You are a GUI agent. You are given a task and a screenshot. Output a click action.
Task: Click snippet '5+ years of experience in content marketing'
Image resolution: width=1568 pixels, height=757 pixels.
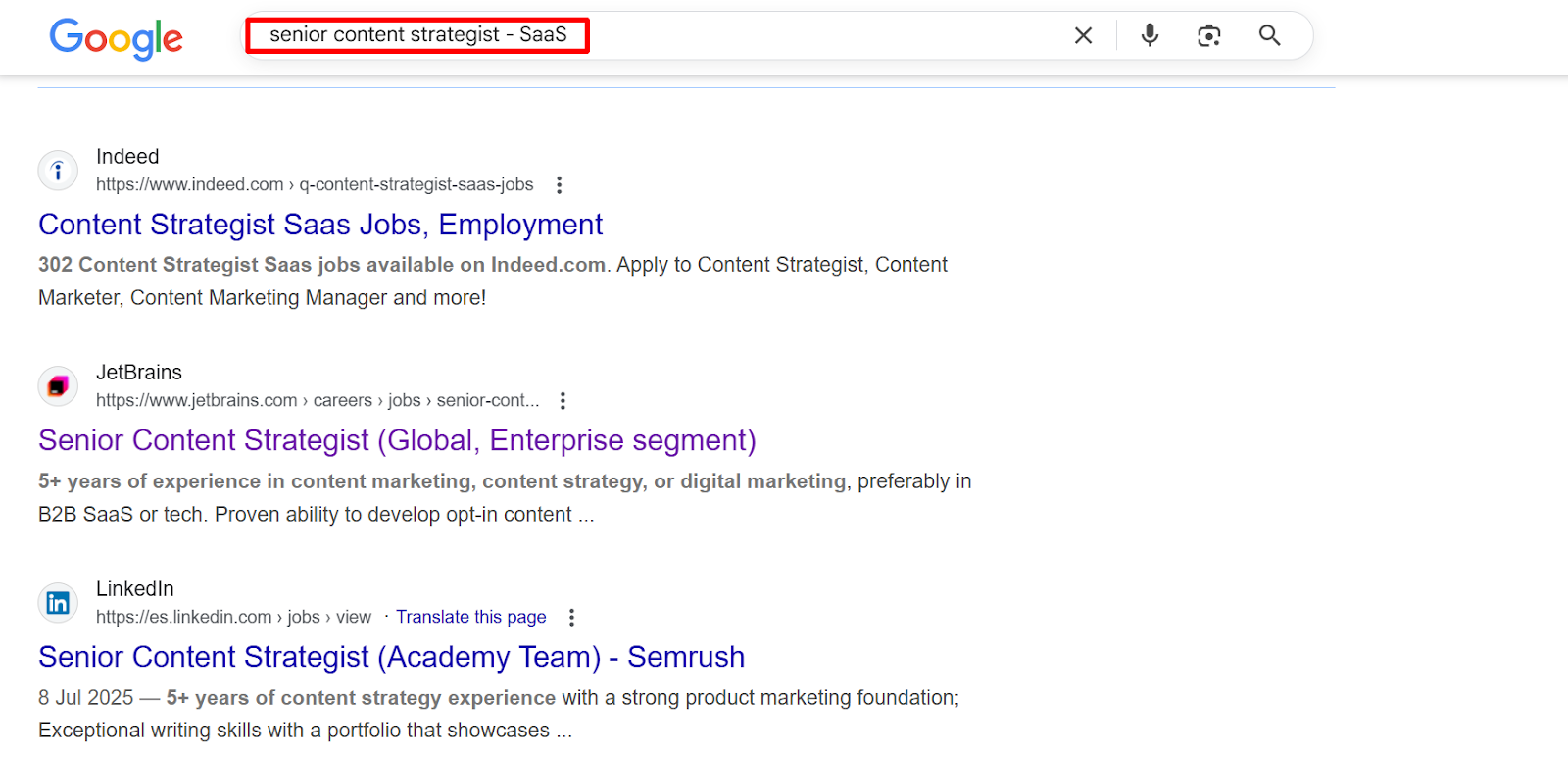(255, 481)
